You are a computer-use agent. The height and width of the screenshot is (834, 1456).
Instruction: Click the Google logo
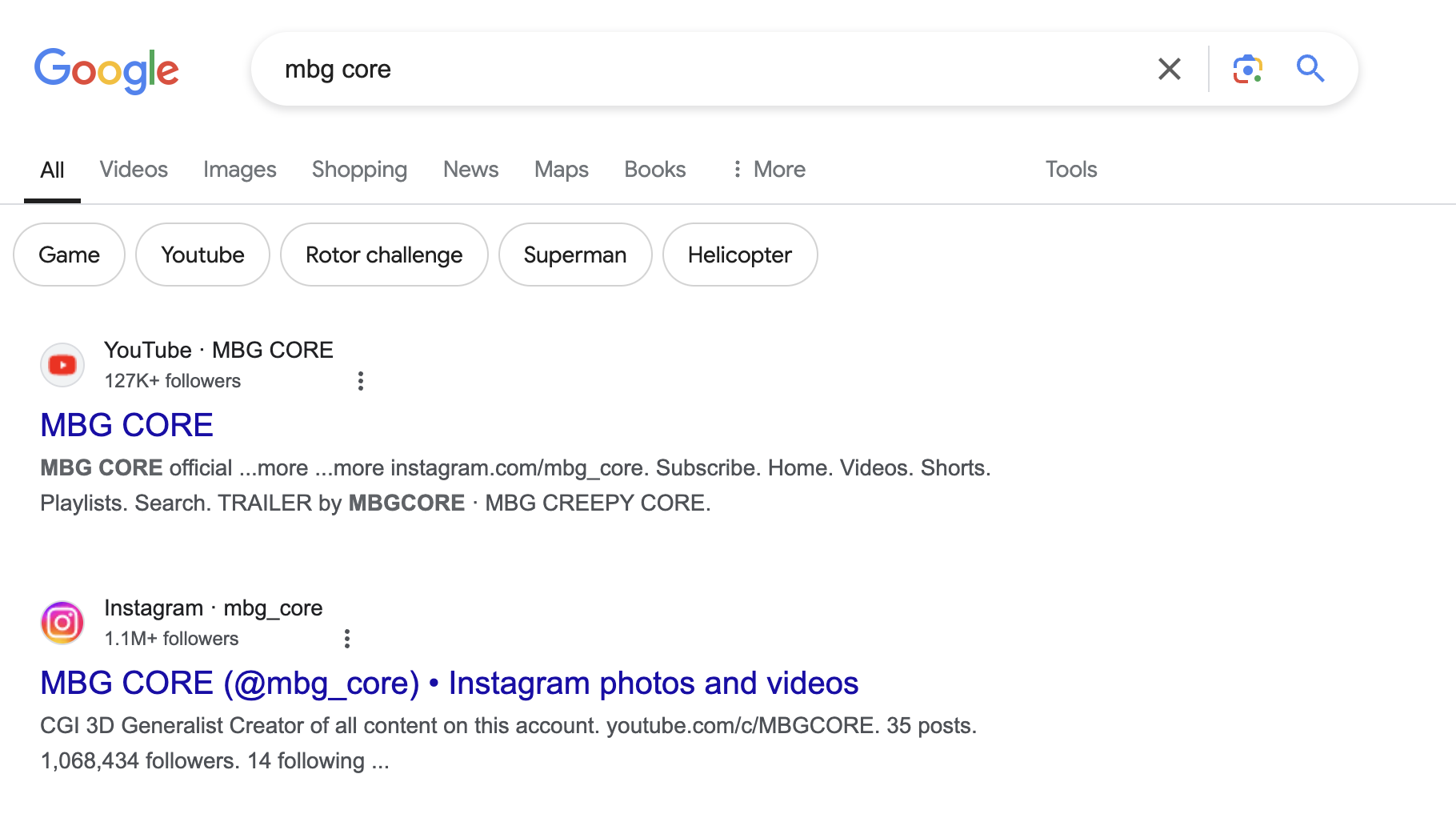[106, 70]
